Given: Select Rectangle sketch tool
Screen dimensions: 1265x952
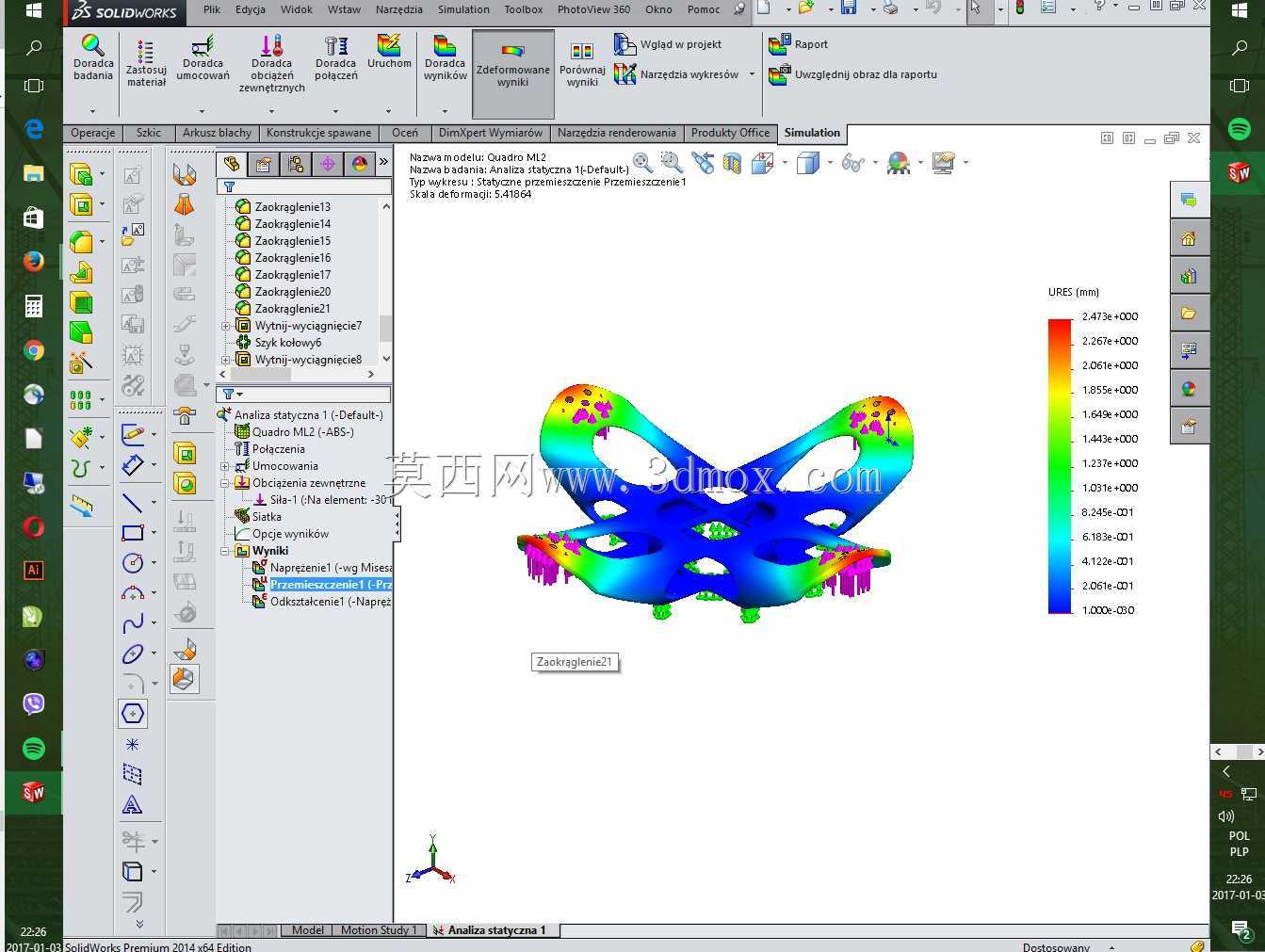Looking at the screenshot, I should coord(133,532).
